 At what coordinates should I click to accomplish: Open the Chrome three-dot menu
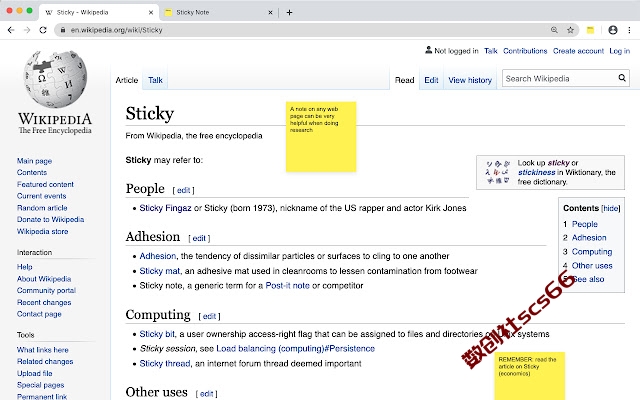(629, 30)
